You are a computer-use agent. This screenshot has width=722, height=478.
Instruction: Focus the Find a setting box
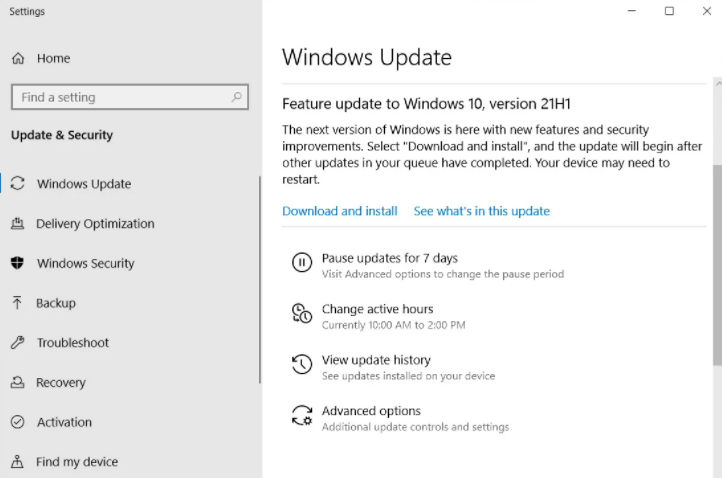pos(130,97)
